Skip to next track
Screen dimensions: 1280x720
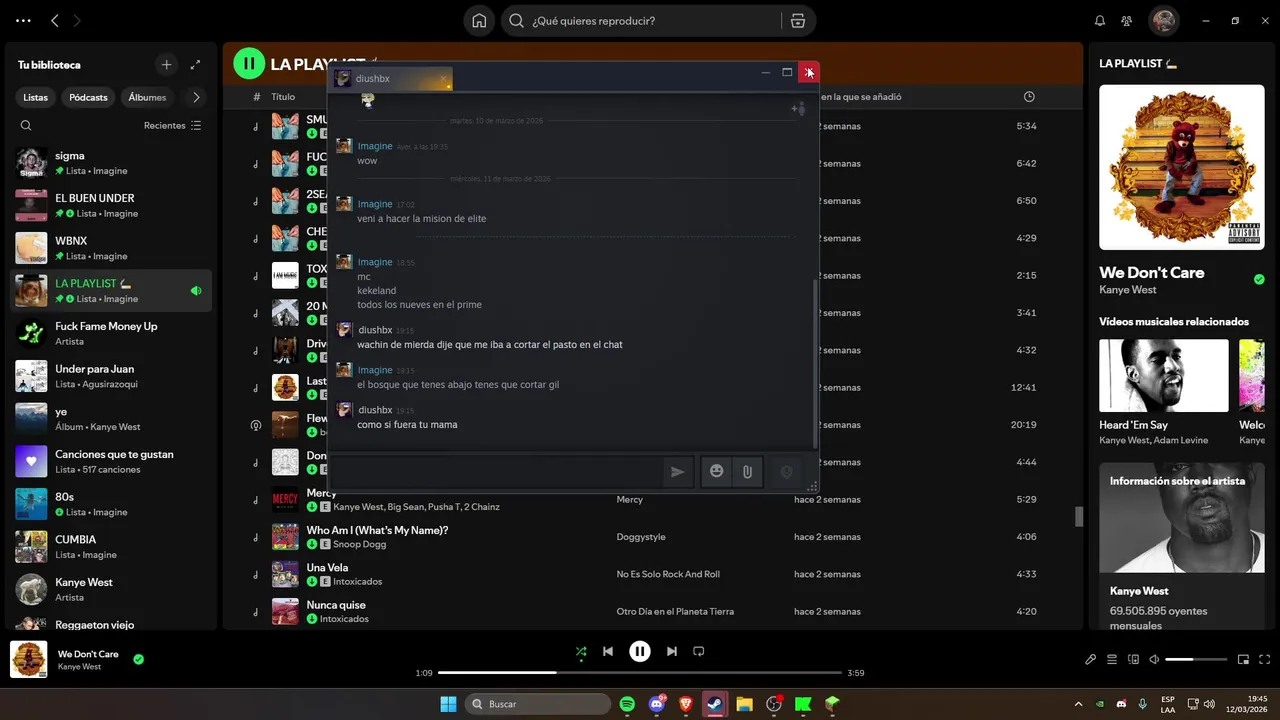[671, 651]
